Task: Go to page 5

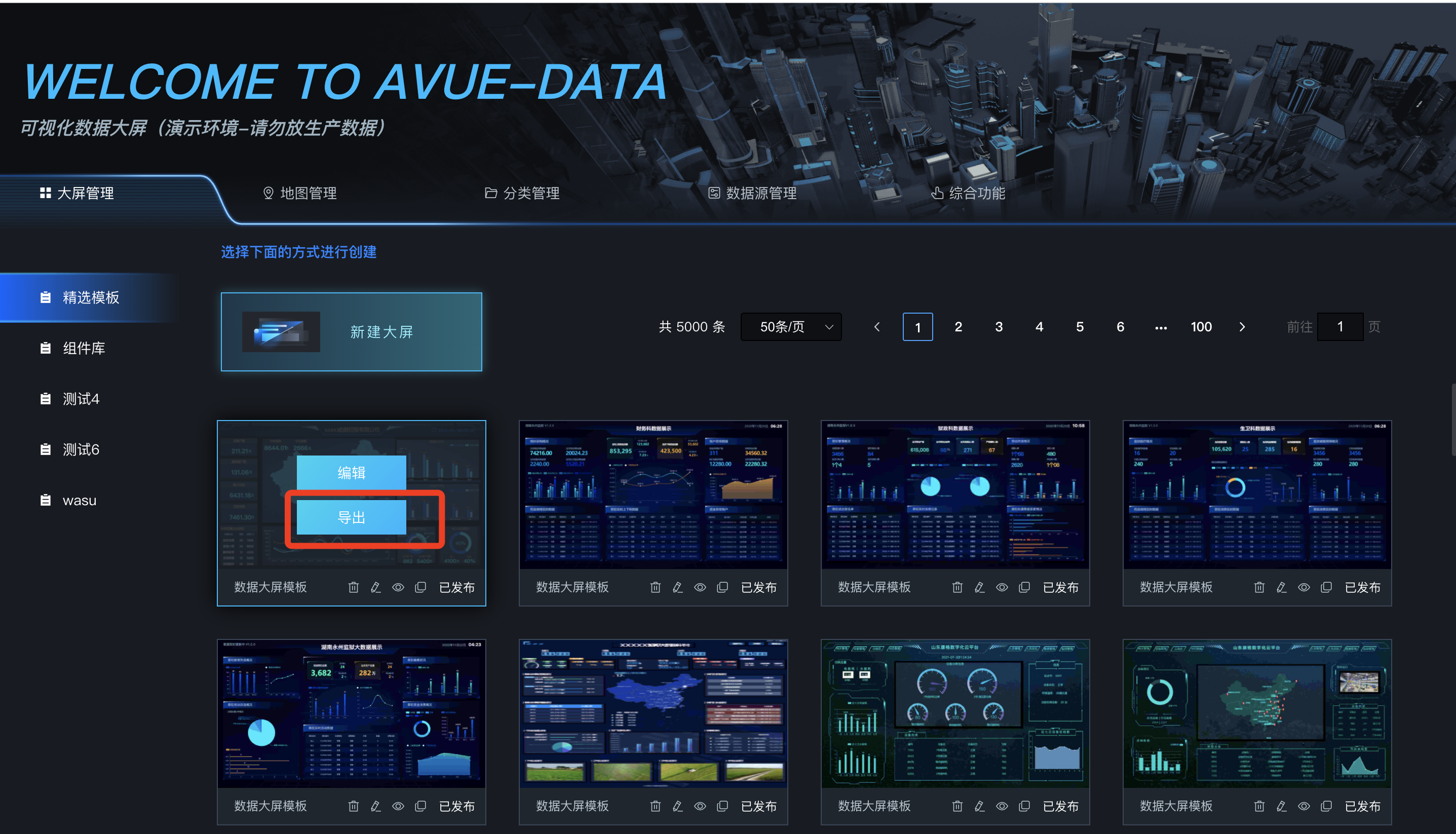Action: point(1080,326)
